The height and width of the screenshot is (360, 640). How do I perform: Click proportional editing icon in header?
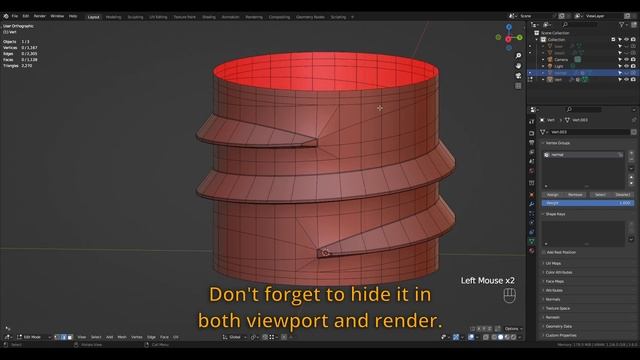tap(284, 337)
